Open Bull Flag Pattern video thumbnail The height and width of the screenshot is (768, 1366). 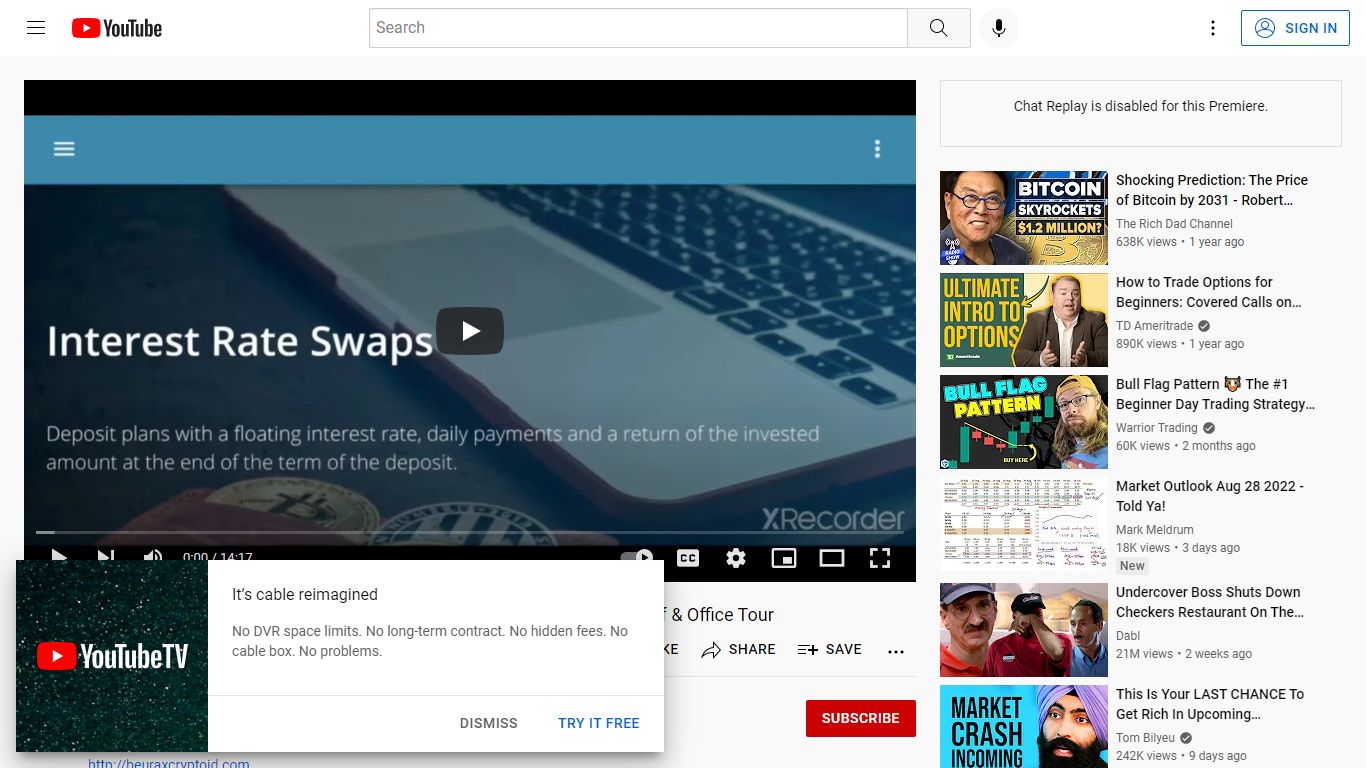coord(1024,421)
